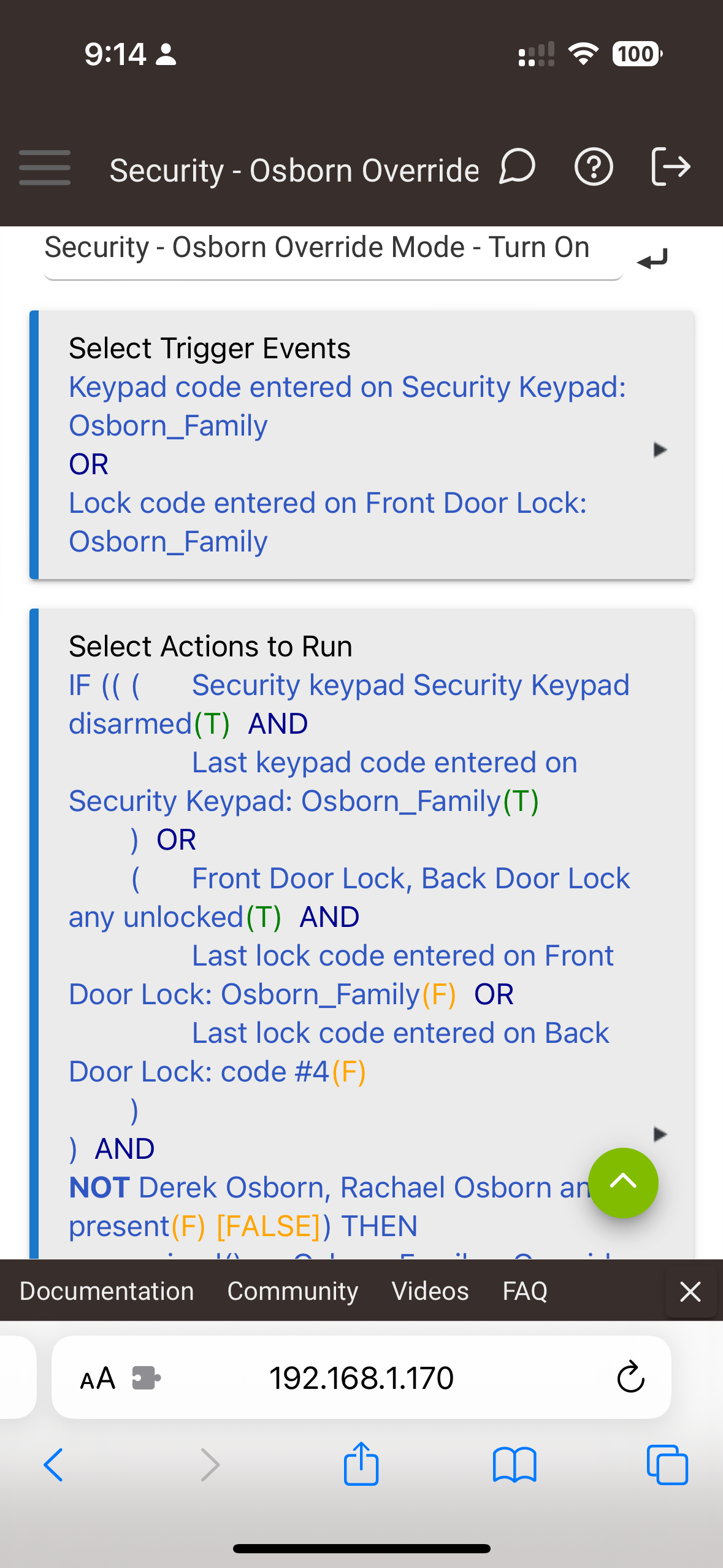This screenshot has height=1568, width=723.
Task: Tap the green scroll-to-top button
Action: pyautogui.click(x=623, y=1182)
